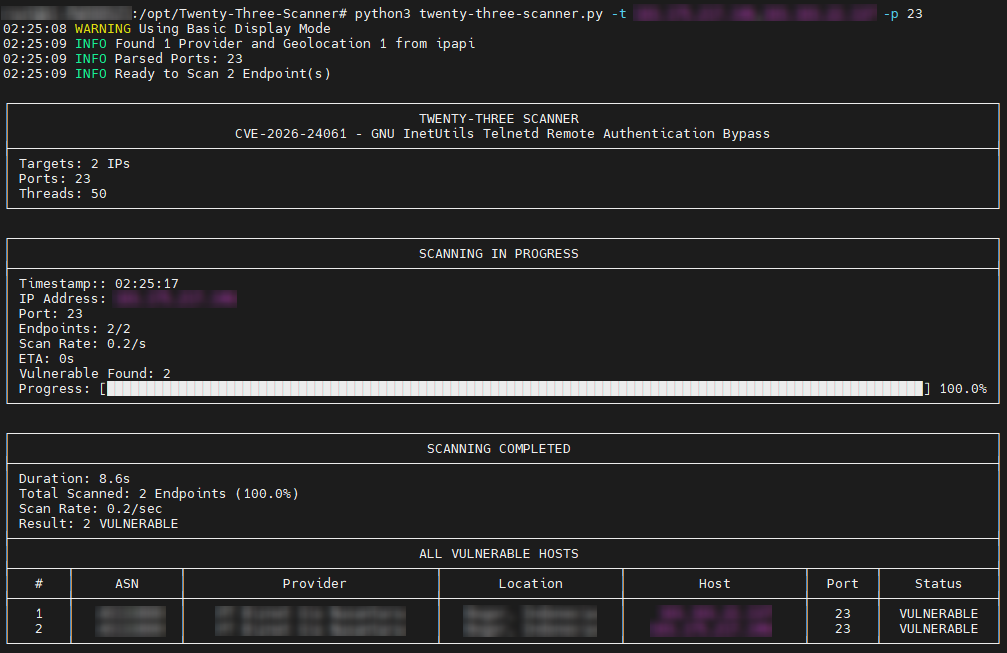Click port 23 in table row 1
1007x653 pixels.
click(843, 614)
